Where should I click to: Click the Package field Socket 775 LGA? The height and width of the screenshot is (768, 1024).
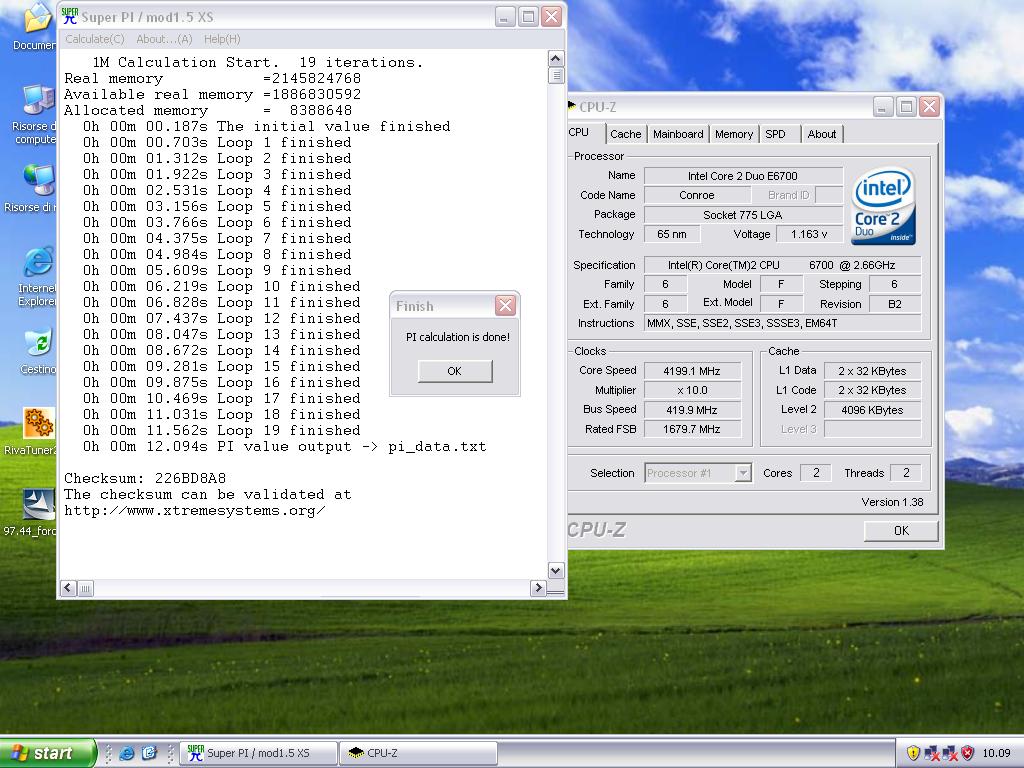743,215
